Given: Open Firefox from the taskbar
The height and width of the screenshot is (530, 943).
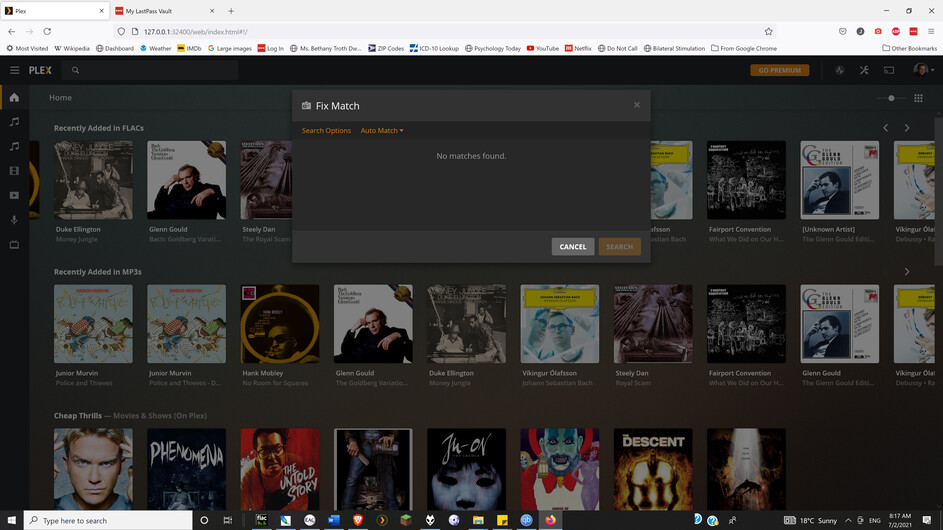Looking at the screenshot, I should tap(550, 520).
